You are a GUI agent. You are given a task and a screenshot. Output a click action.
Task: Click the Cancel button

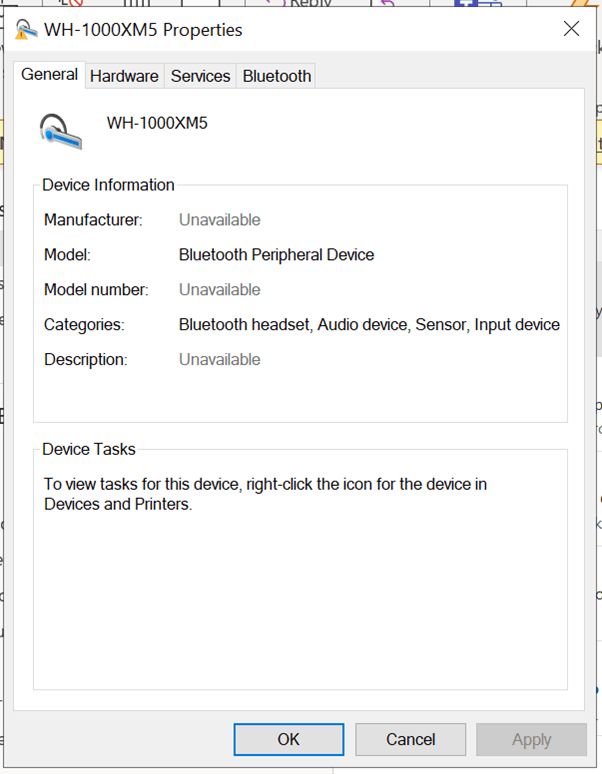pyautogui.click(x=411, y=739)
